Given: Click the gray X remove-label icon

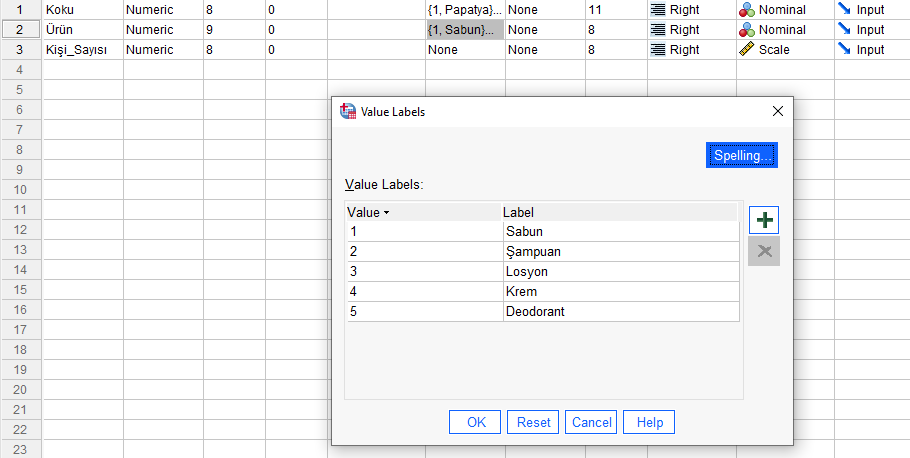Looking at the screenshot, I should pyautogui.click(x=764, y=251).
